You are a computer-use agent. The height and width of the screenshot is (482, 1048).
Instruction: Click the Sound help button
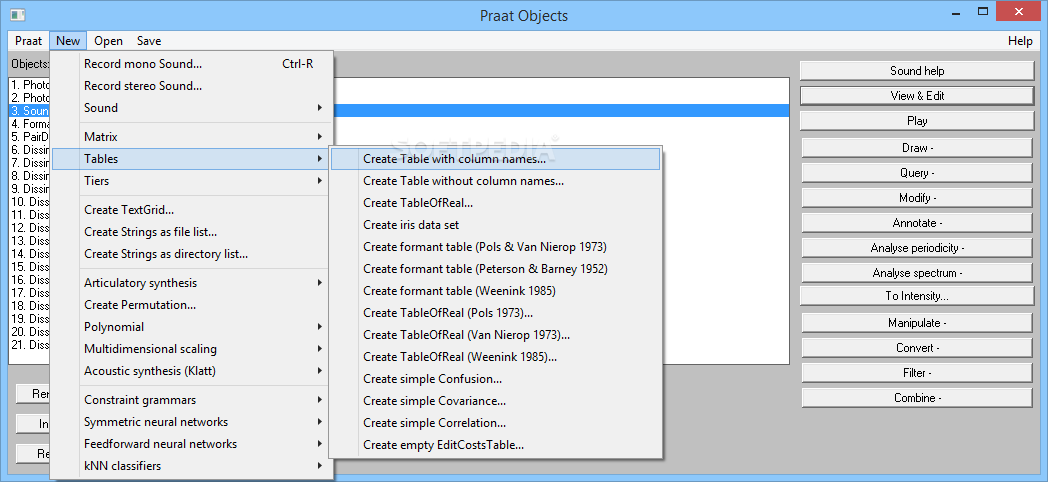(917, 71)
